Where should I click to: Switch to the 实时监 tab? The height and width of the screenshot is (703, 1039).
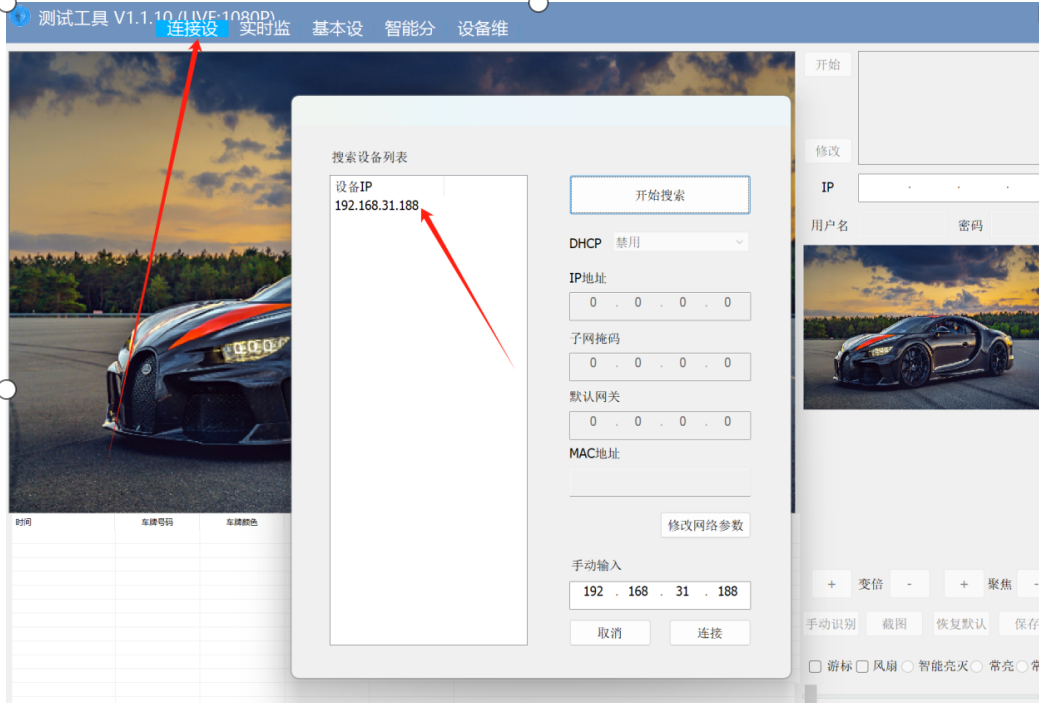(x=264, y=28)
